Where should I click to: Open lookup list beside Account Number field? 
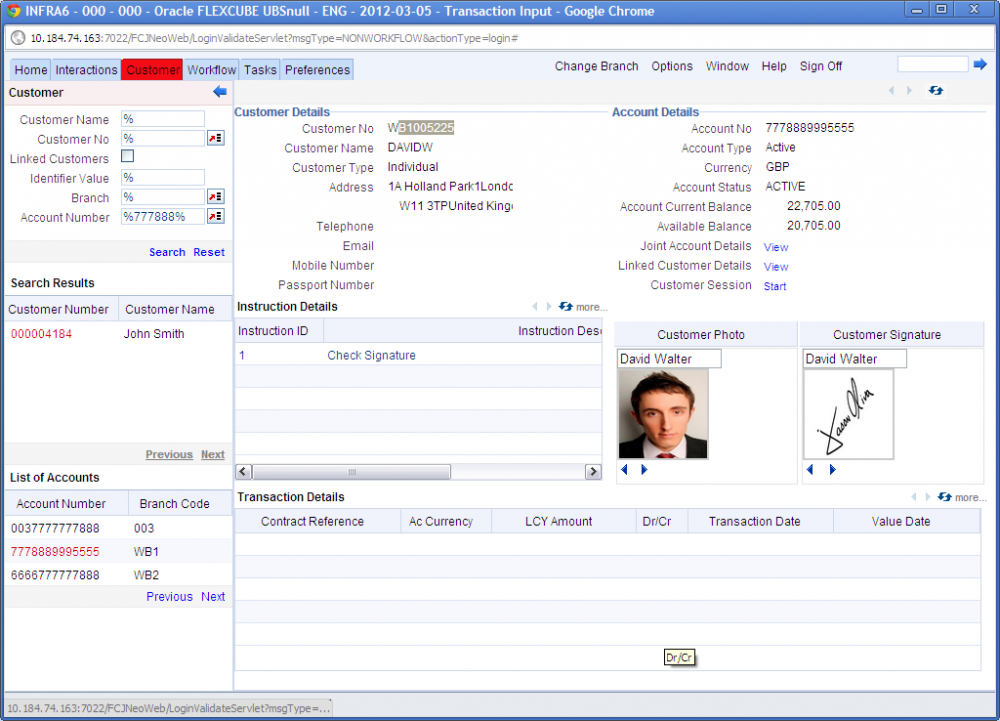pos(216,217)
